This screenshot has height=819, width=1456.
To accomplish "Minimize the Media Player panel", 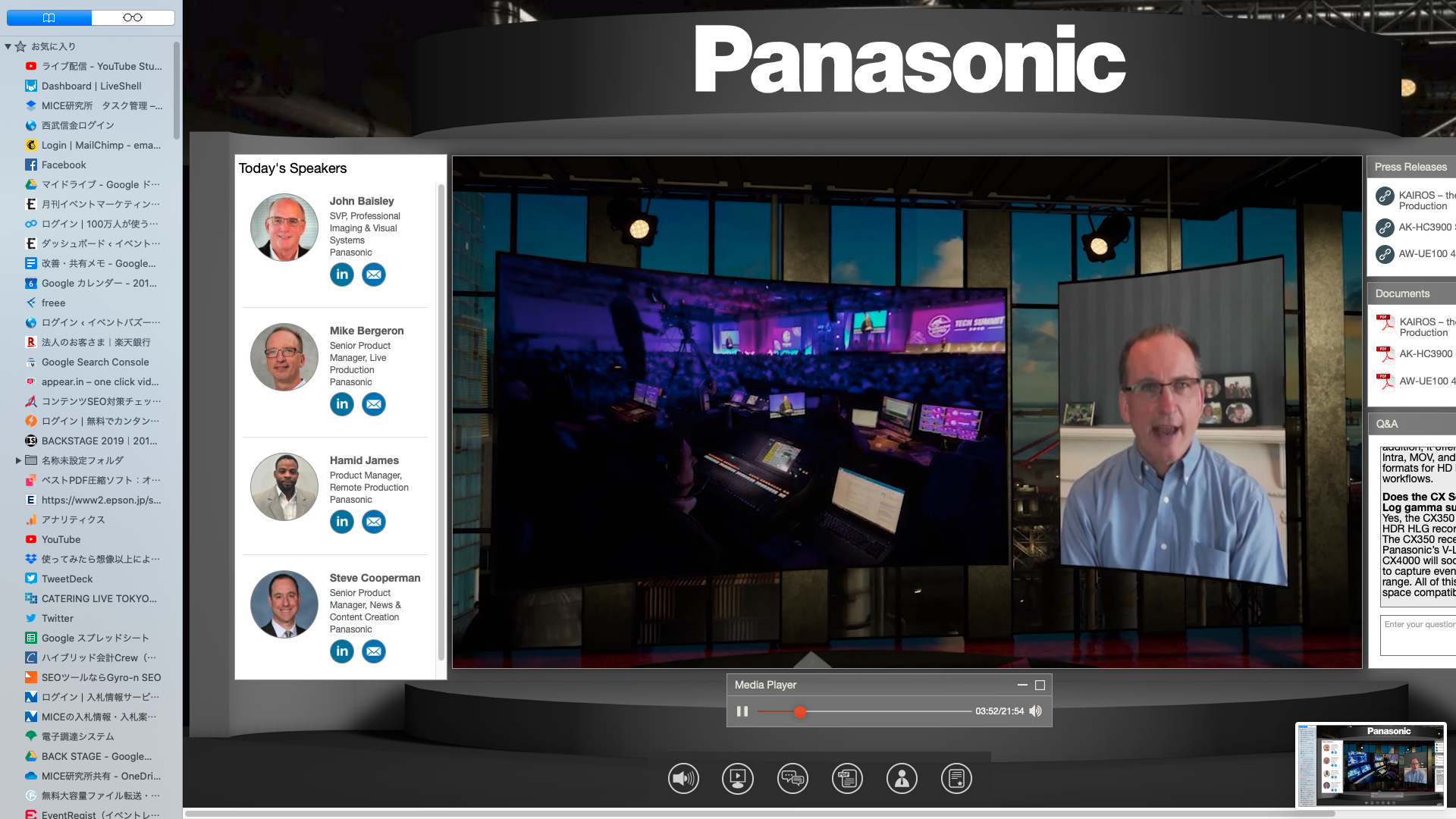I will click(1022, 685).
